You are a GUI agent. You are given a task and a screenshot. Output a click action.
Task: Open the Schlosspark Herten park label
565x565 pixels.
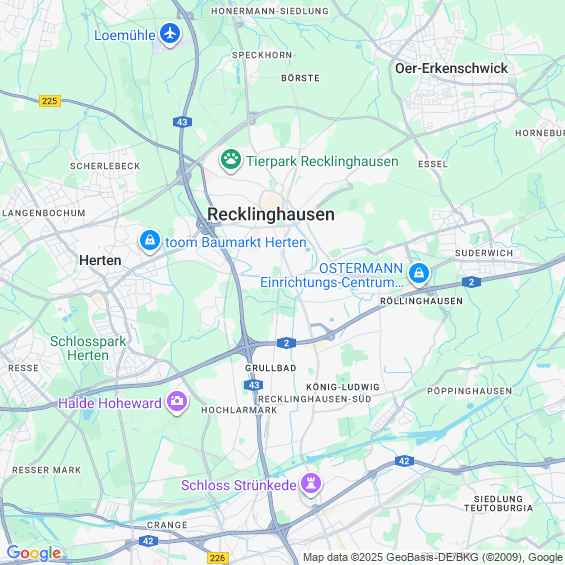[88, 348]
